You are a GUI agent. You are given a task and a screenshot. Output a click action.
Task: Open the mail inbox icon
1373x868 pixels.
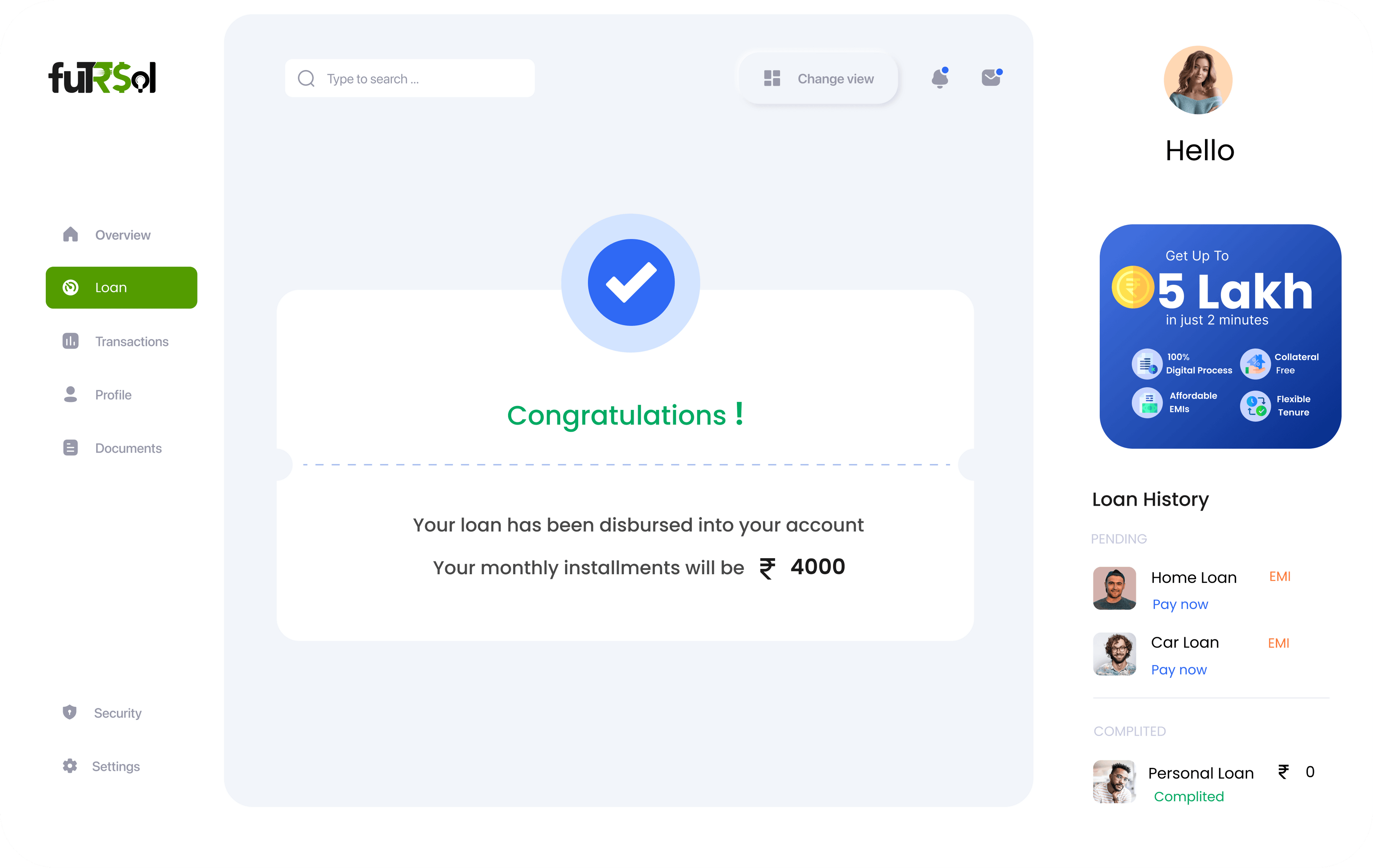991,78
